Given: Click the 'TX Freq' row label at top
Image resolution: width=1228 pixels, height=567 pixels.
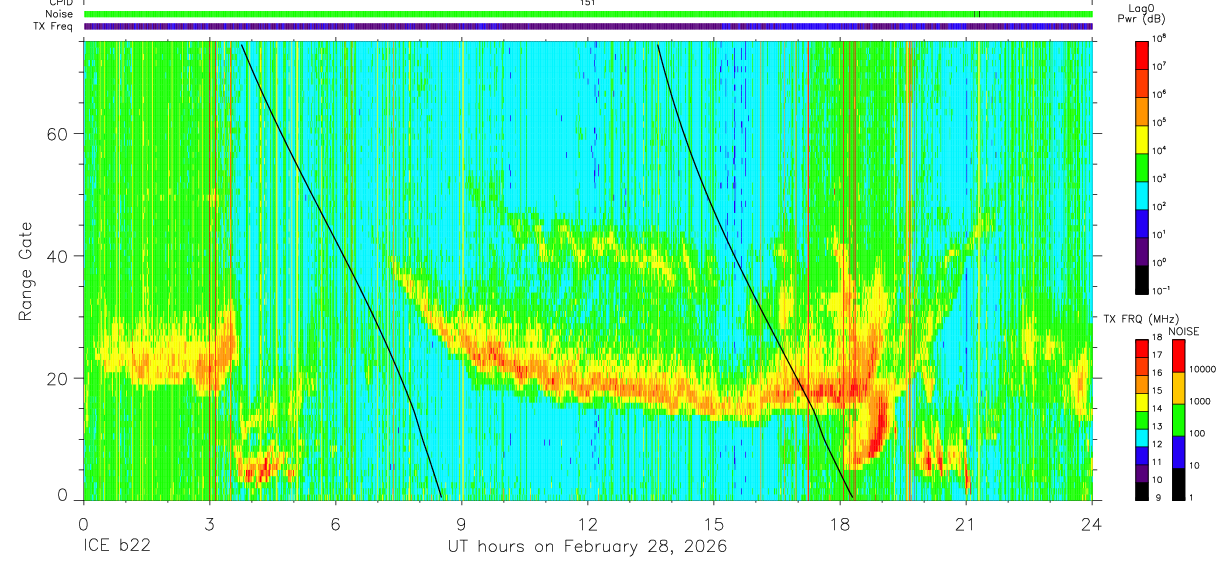Looking at the screenshot, I should coord(53,26).
